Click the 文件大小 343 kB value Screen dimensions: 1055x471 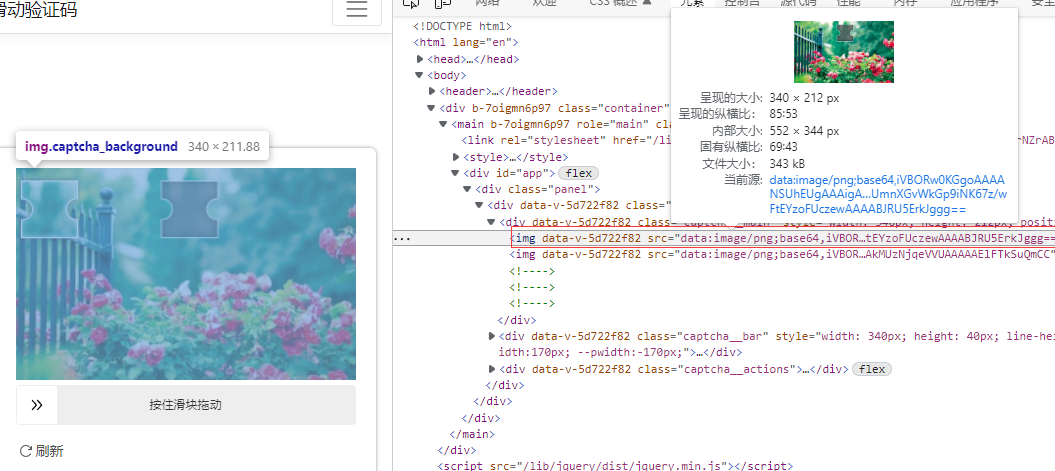click(787, 164)
